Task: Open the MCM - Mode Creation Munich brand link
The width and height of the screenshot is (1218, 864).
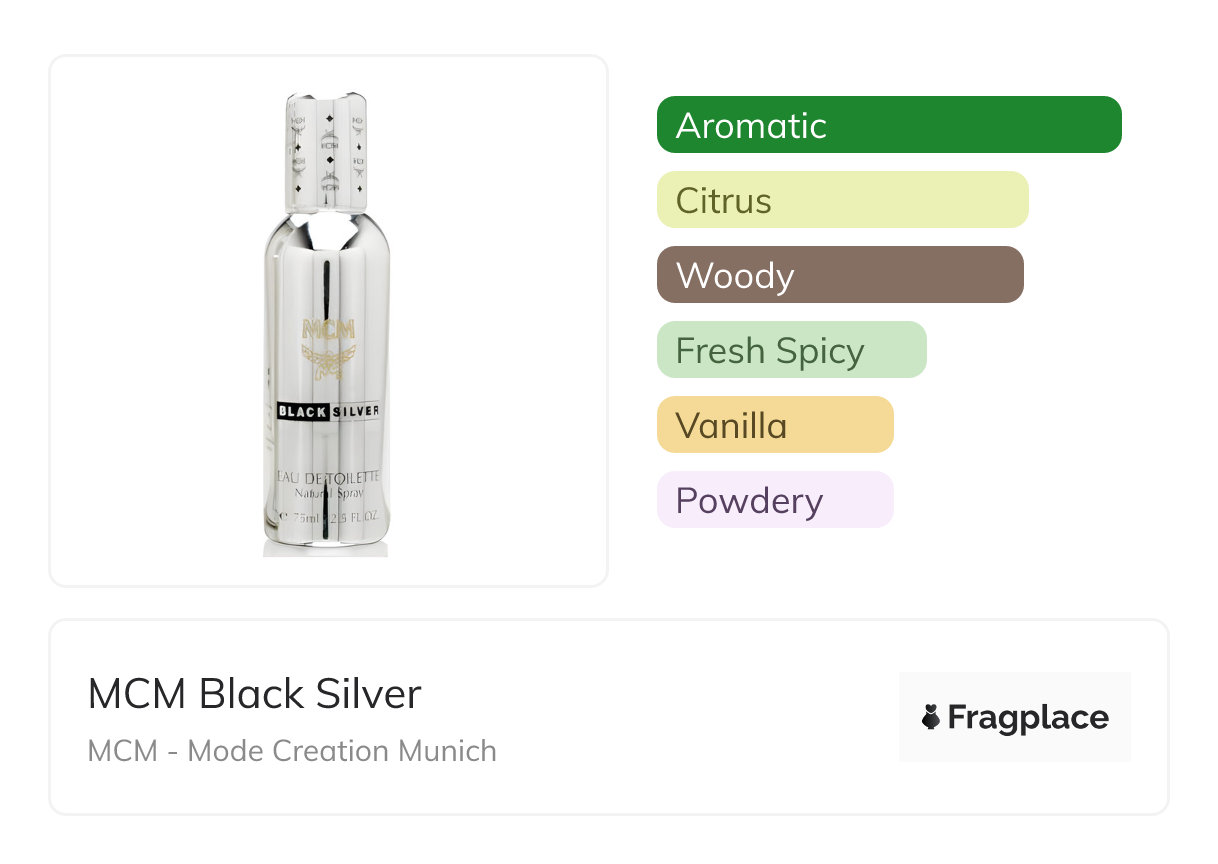Action: pyautogui.click(x=292, y=750)
